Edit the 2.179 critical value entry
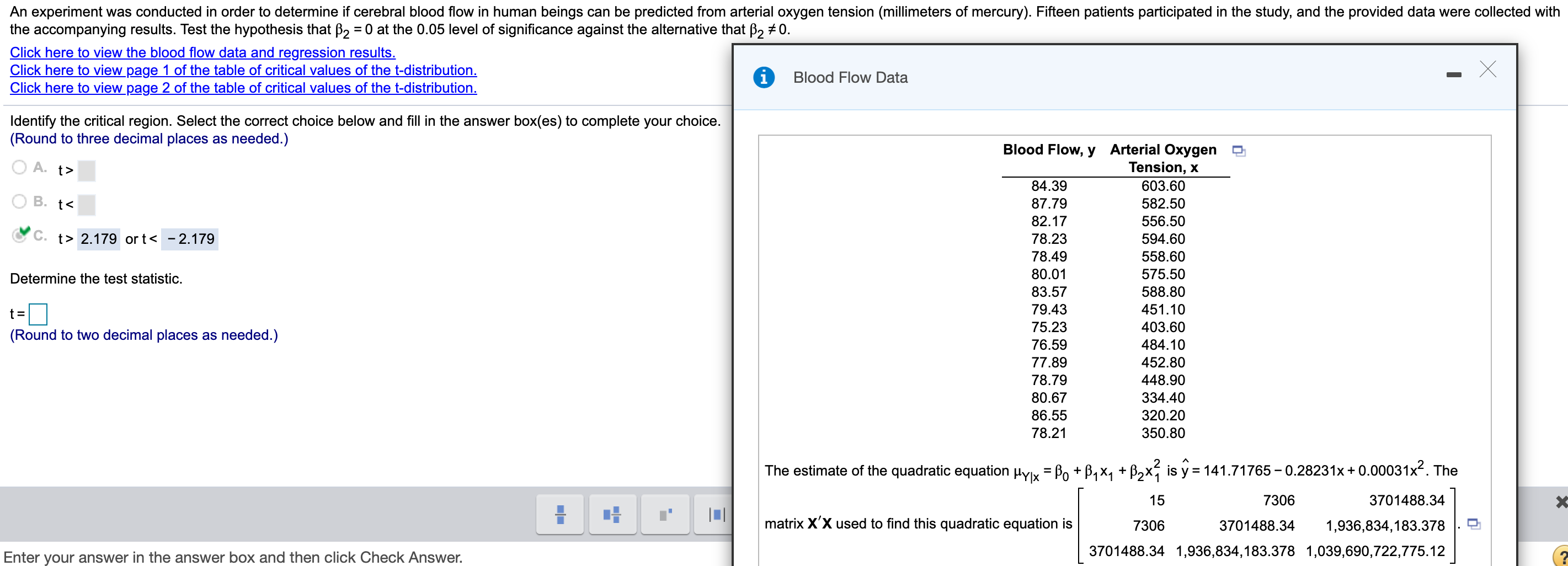Image resolution: width=1568 pixels, height=566 pixels. tap(99, 238)
